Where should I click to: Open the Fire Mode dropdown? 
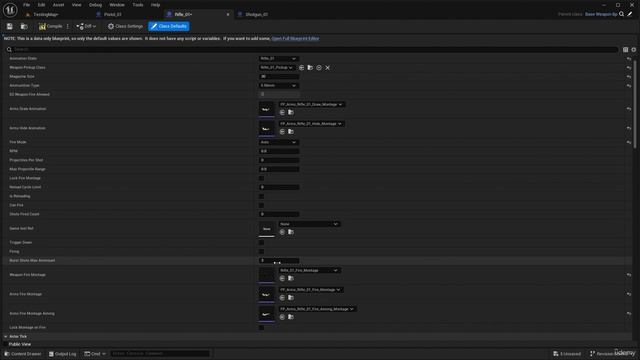coord(278,142)
